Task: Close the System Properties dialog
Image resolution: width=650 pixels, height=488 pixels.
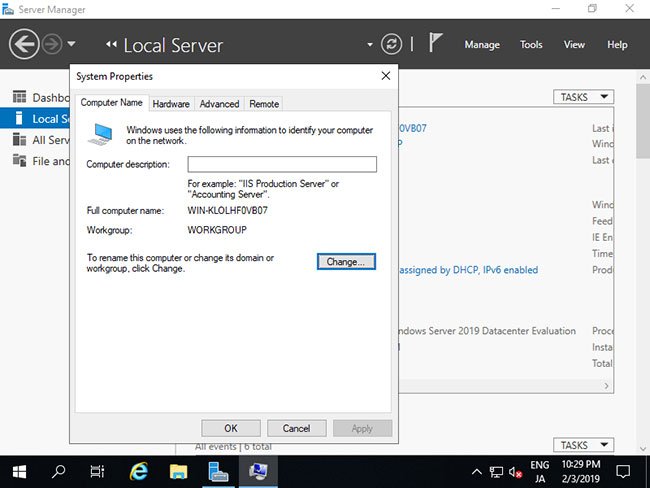Action: click(386, 76)
